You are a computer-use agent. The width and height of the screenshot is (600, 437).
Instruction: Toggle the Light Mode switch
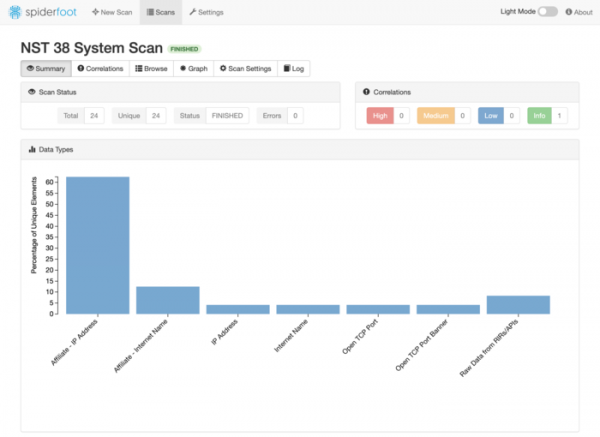[547, 12]
